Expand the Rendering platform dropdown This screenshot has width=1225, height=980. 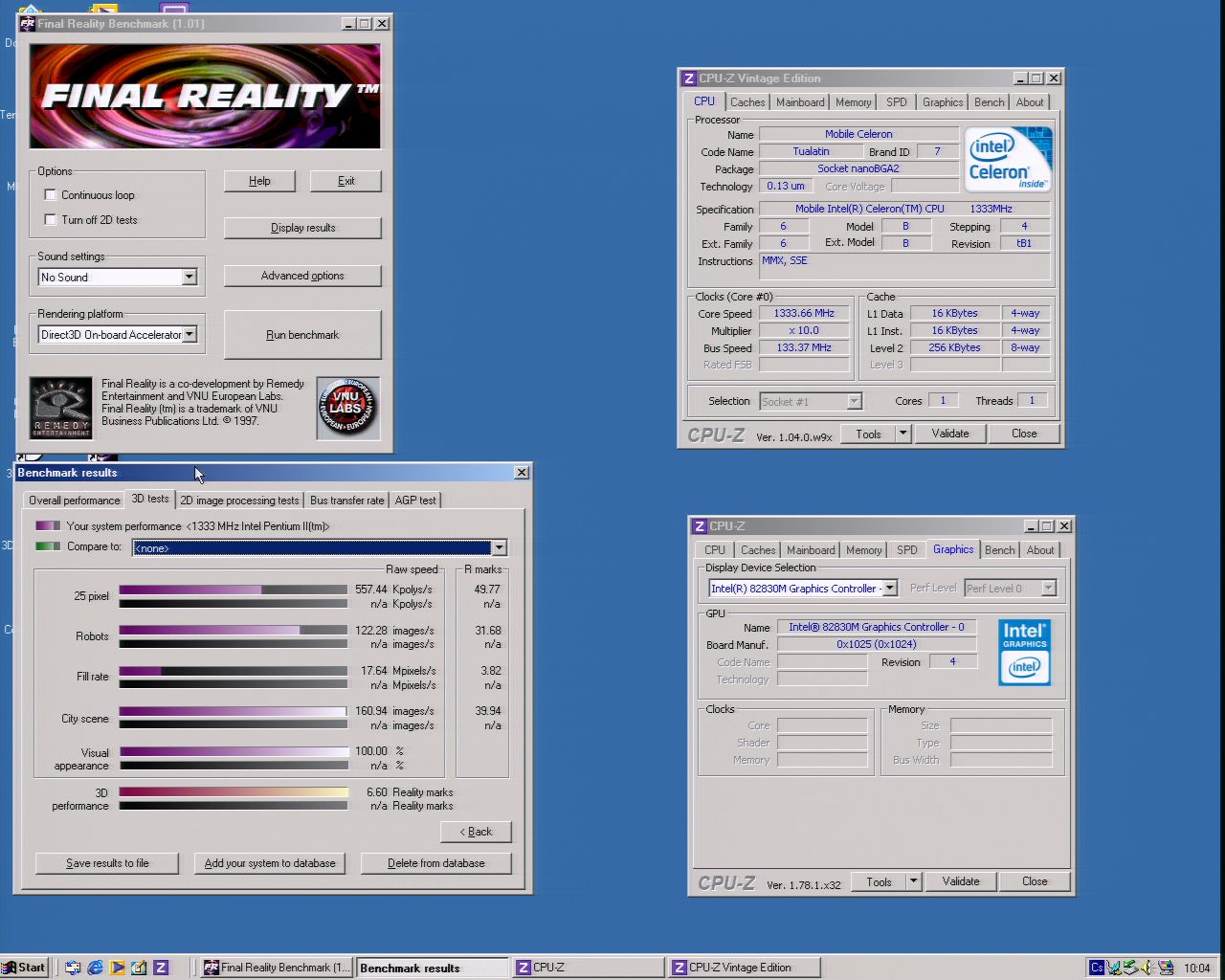pyautogui.click(x=189, y=335)
